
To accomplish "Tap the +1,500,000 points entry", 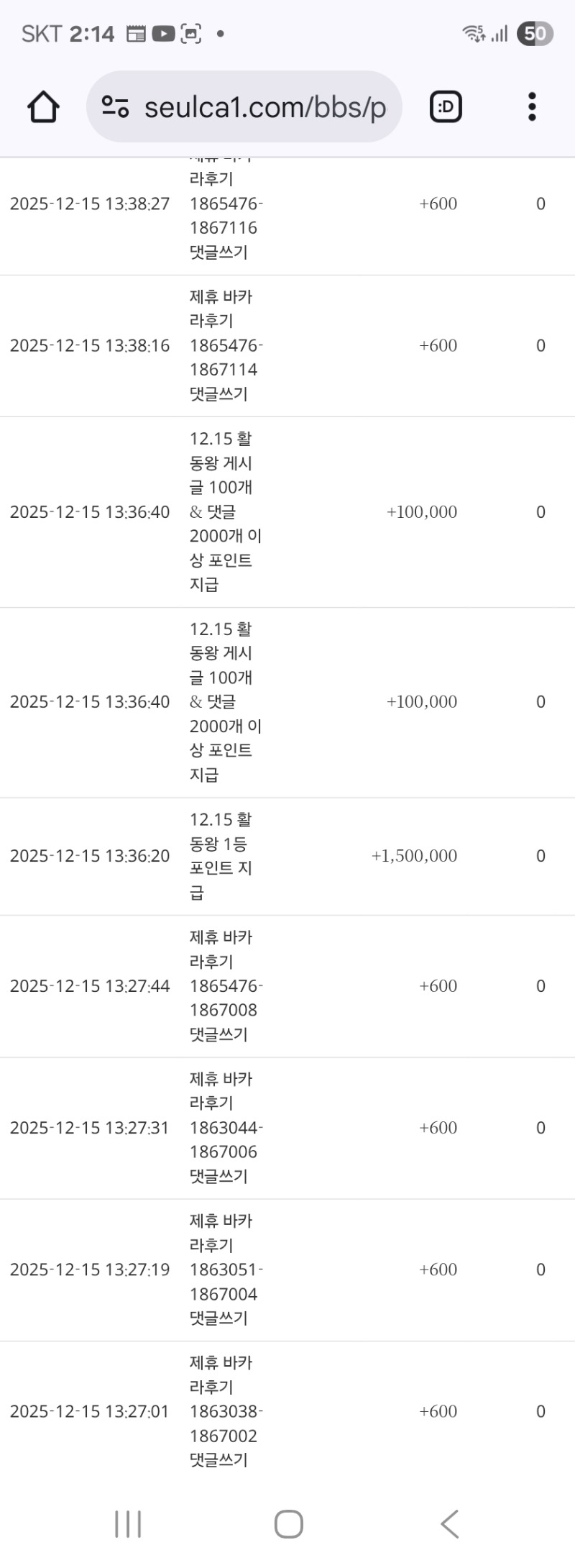I will [414, 856].
